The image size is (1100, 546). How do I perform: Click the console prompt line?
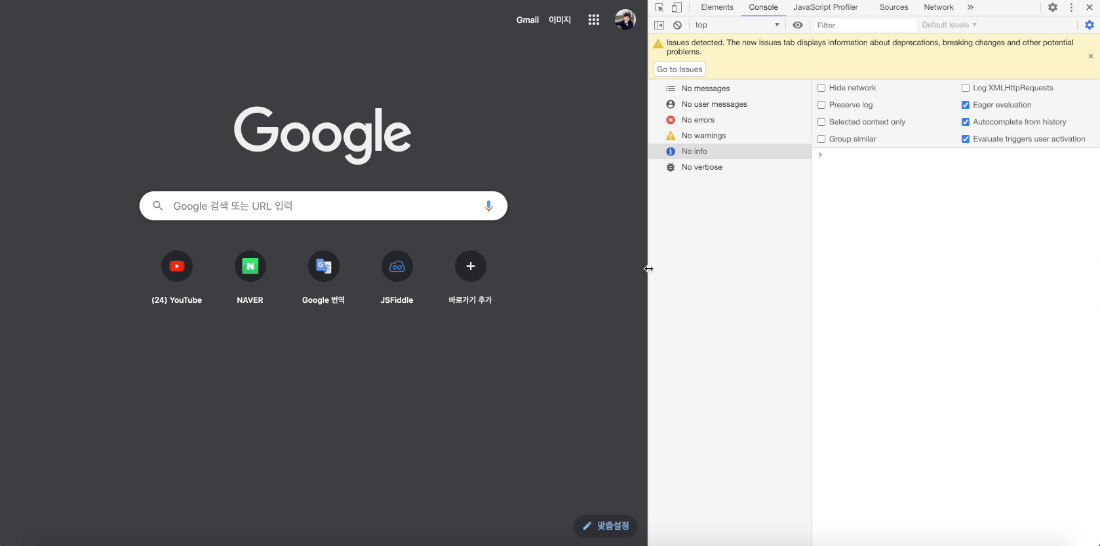click(955, 154)
